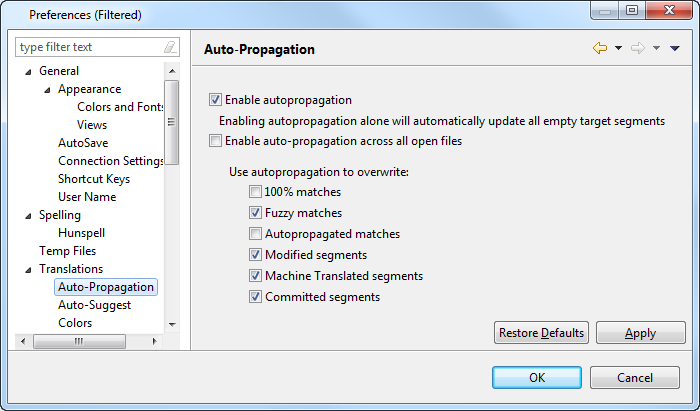Click the horizontal scrollbar thumb in tree

tap(79, 341)
